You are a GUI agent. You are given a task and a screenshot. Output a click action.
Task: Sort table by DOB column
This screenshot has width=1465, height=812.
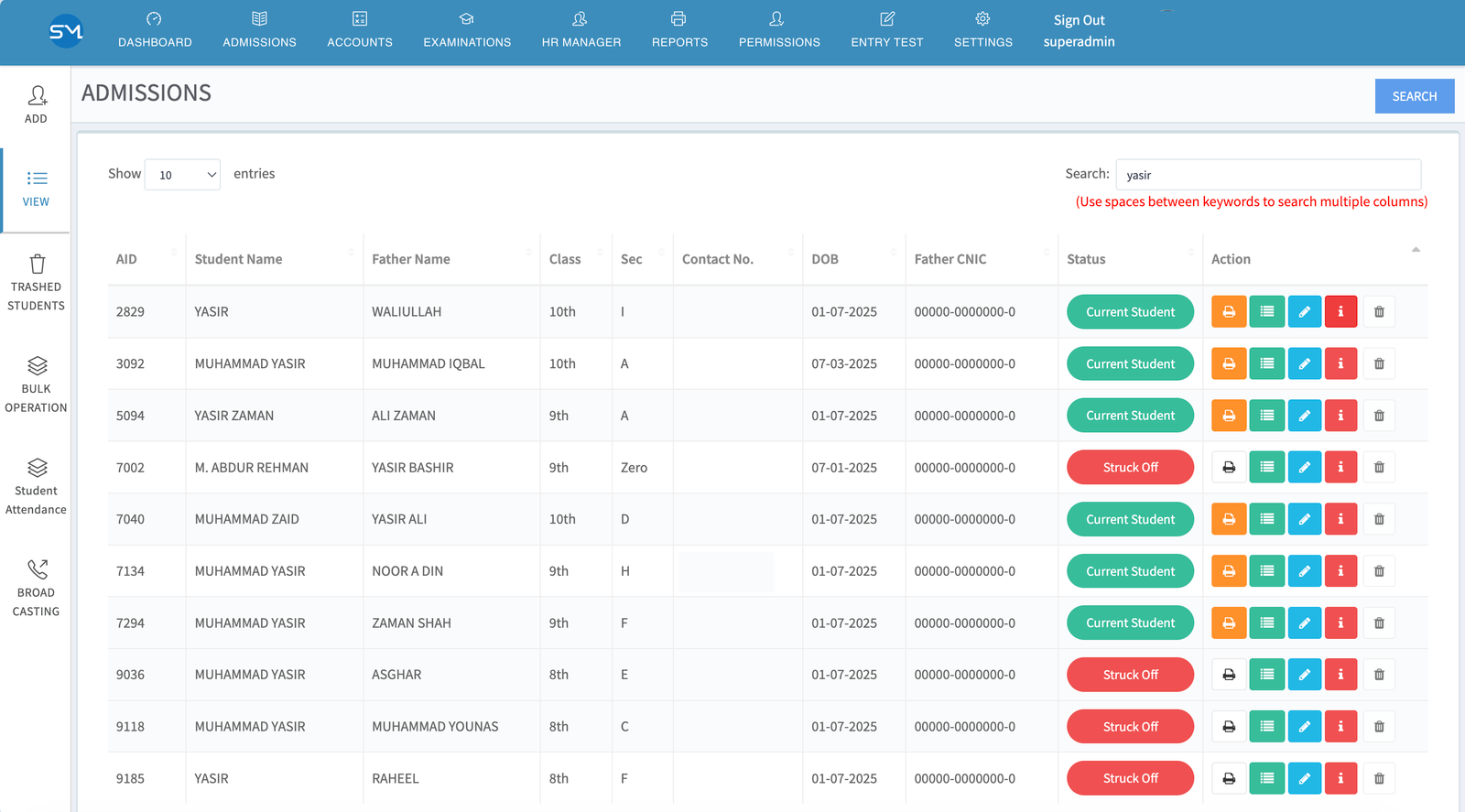[x=854, y=259]
